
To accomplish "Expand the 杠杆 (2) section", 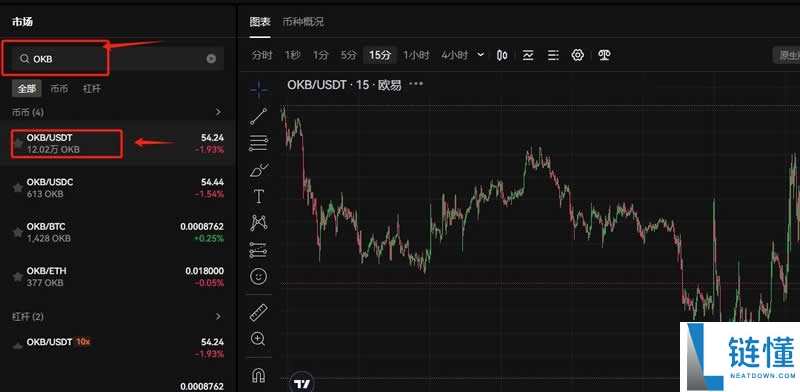I will 218,316.
